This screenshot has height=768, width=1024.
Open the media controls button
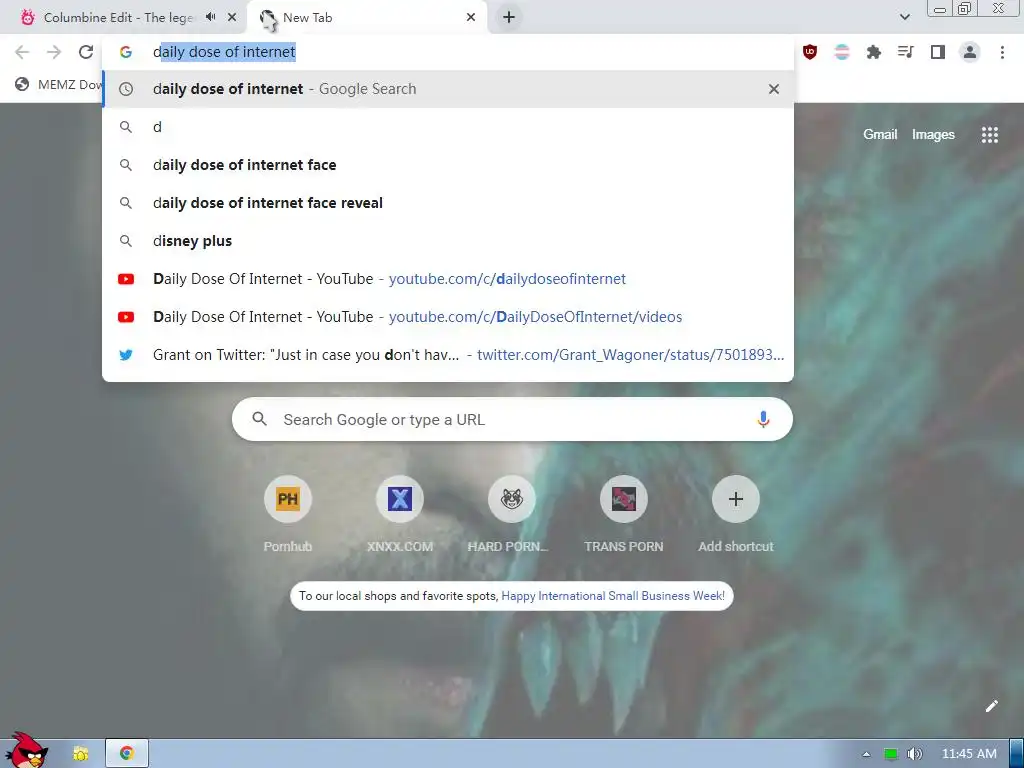[906, 52]
